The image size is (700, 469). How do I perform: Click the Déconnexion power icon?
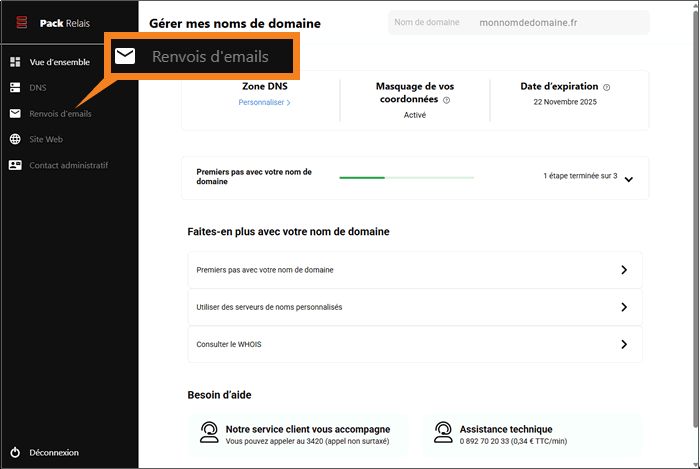pyautogui.click(x=15, y=452)
